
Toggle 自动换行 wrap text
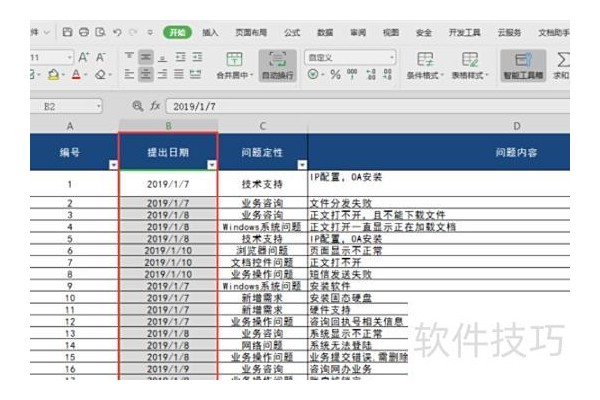[x=278, y=65]
